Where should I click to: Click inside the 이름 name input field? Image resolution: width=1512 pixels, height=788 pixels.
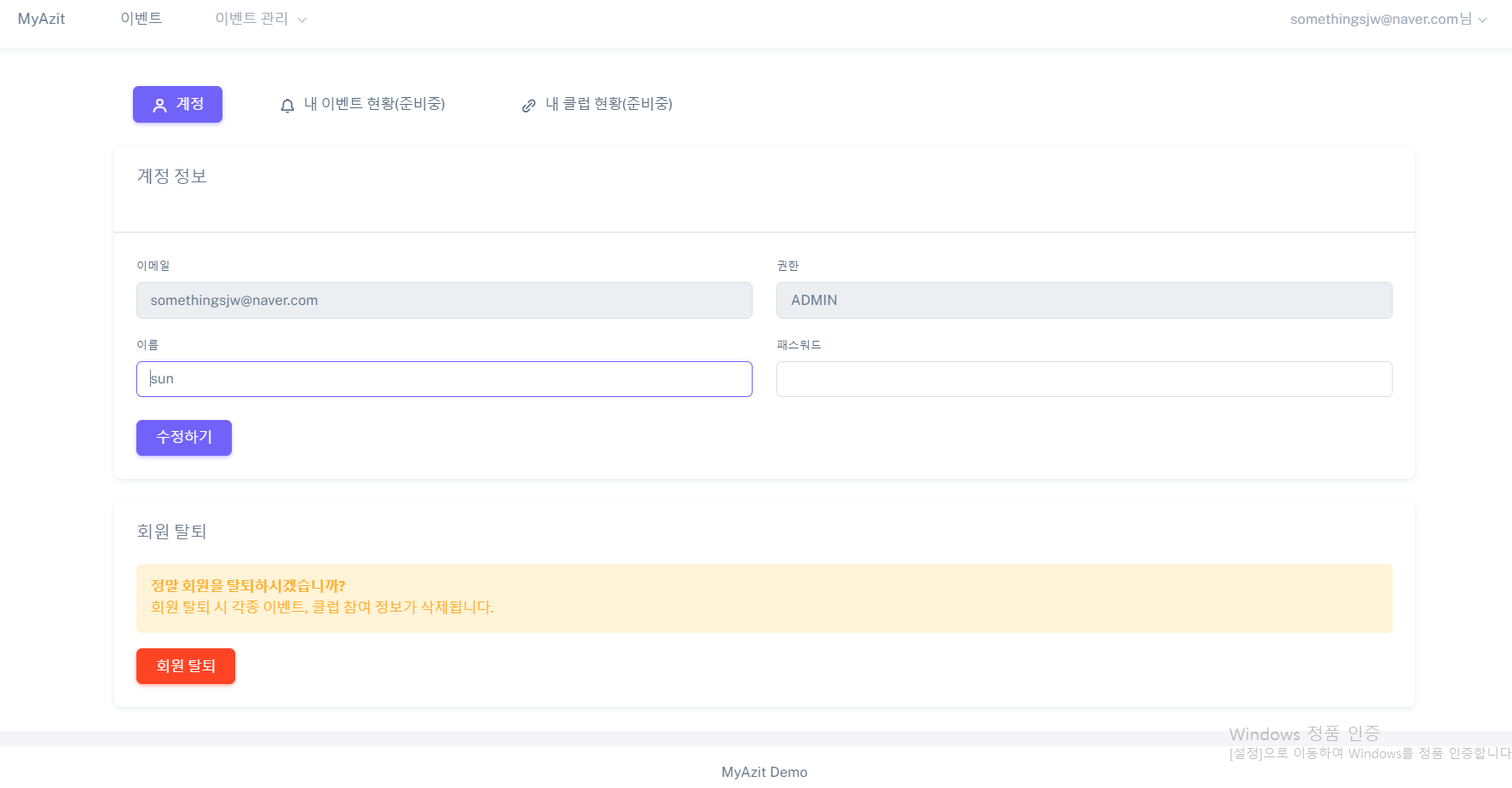443,378
